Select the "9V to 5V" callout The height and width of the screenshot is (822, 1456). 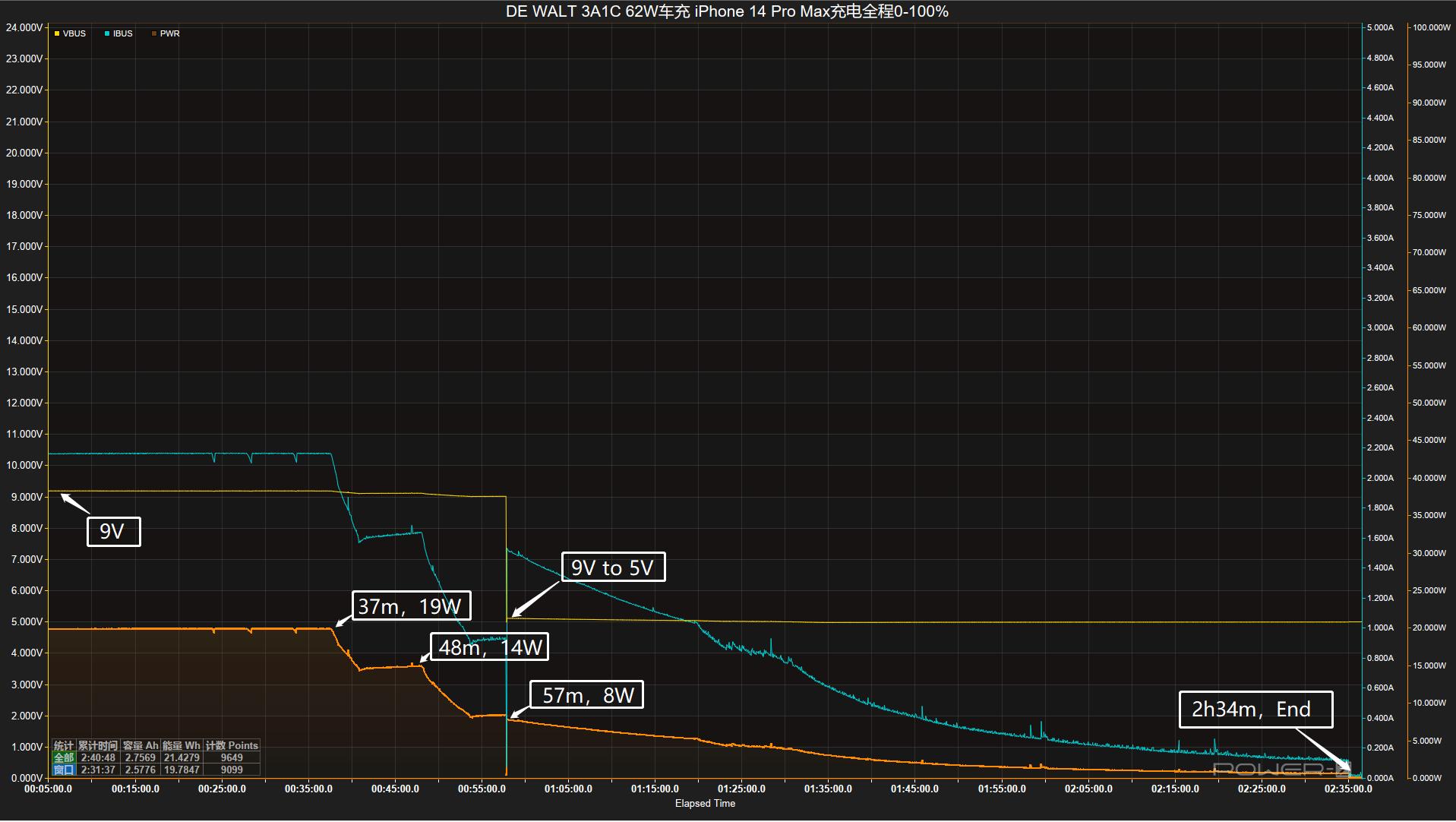[x=613, y=567]
